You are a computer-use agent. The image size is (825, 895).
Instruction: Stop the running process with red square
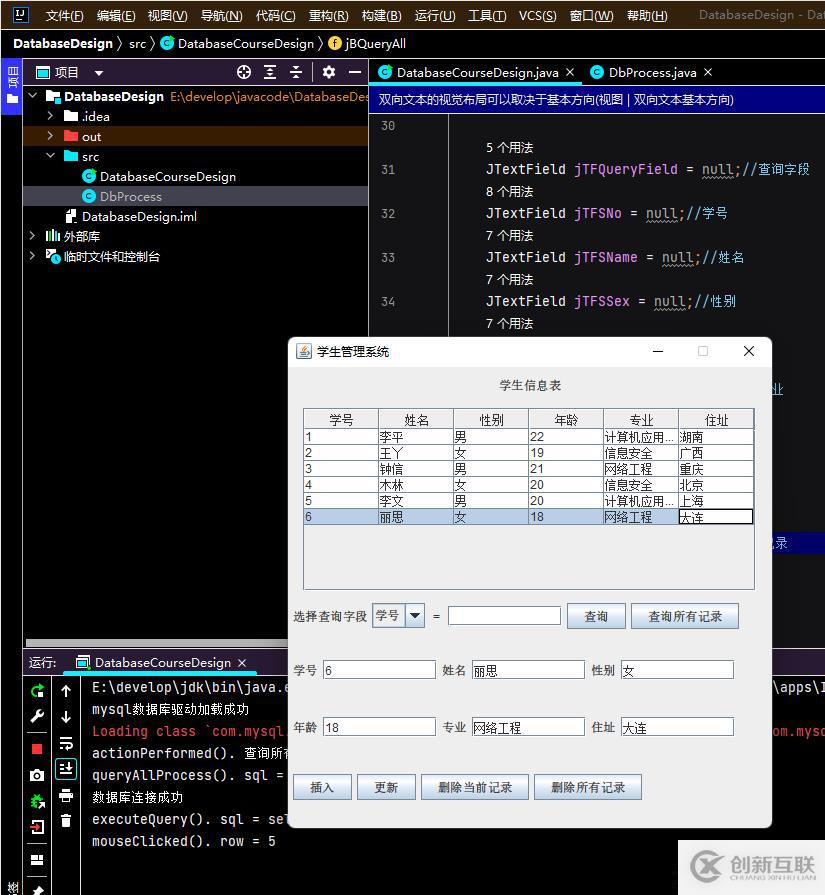point(37,748)
